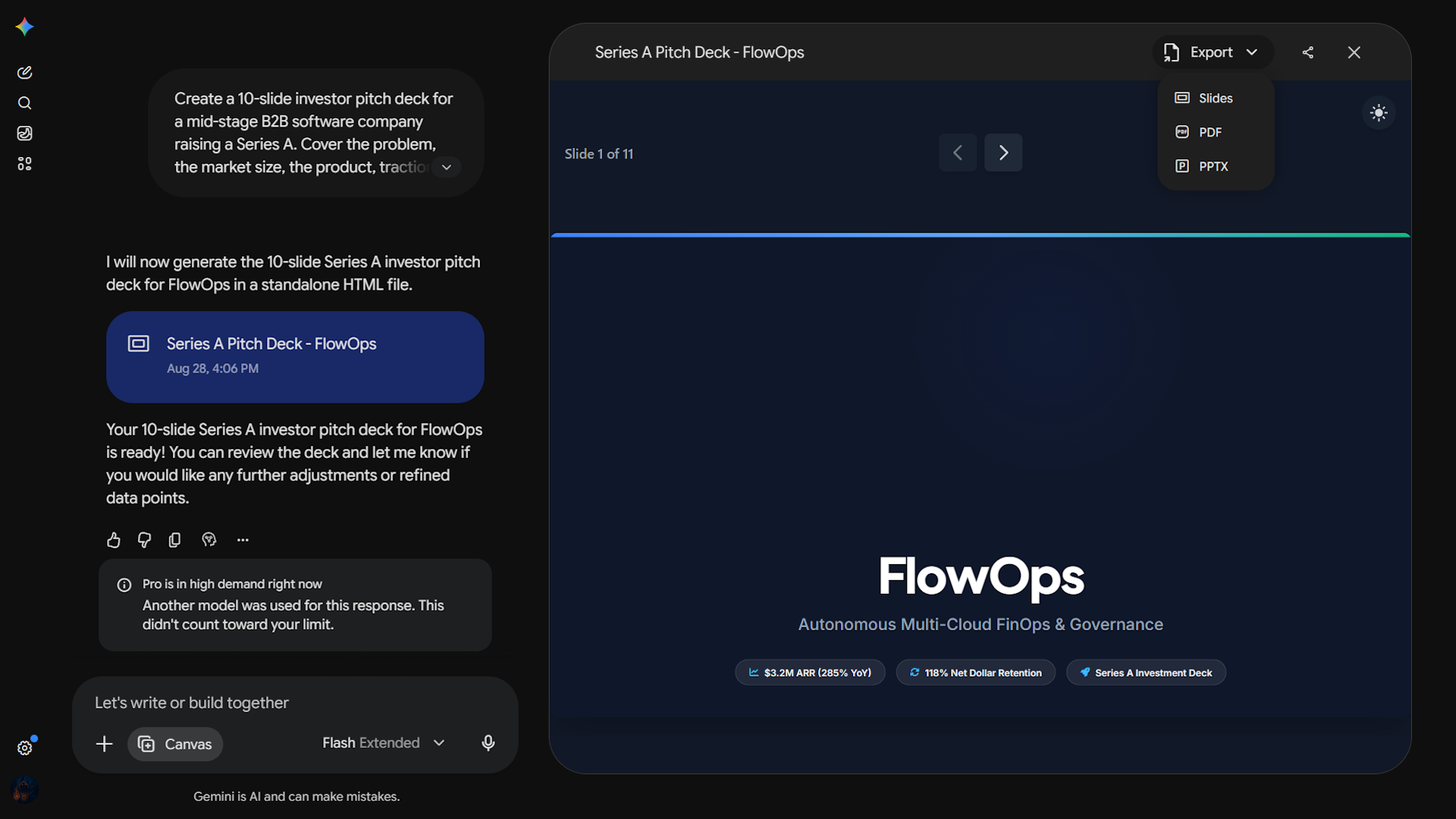
Task: Open the search icon in sidebar
Action: coord(24,103)
